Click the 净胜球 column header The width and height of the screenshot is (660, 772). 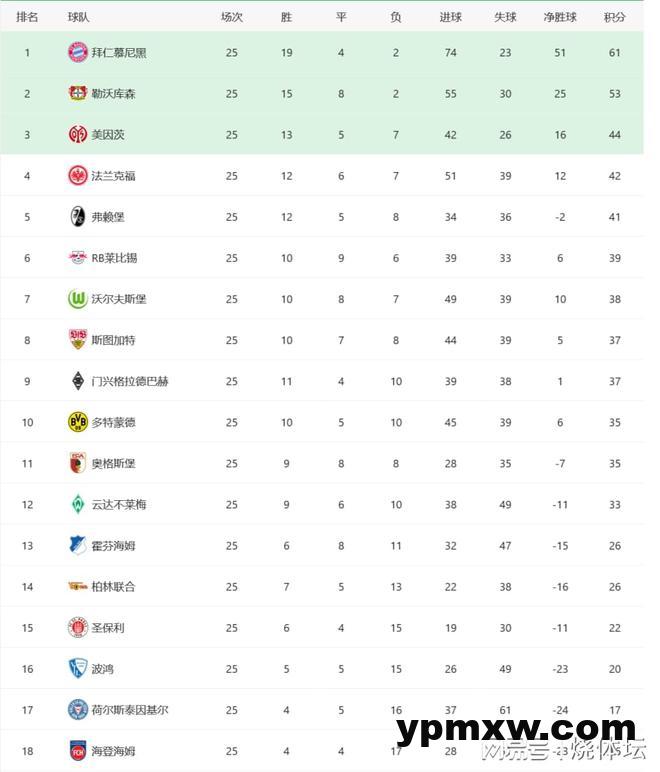point(560,17)
